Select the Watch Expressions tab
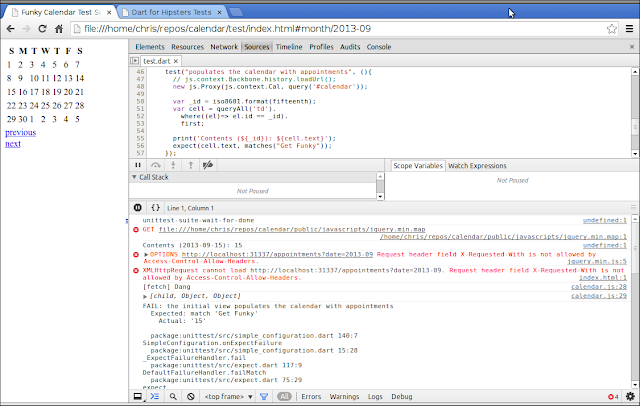The height and width of the screenshot is (406, 640). pos(477,166)
